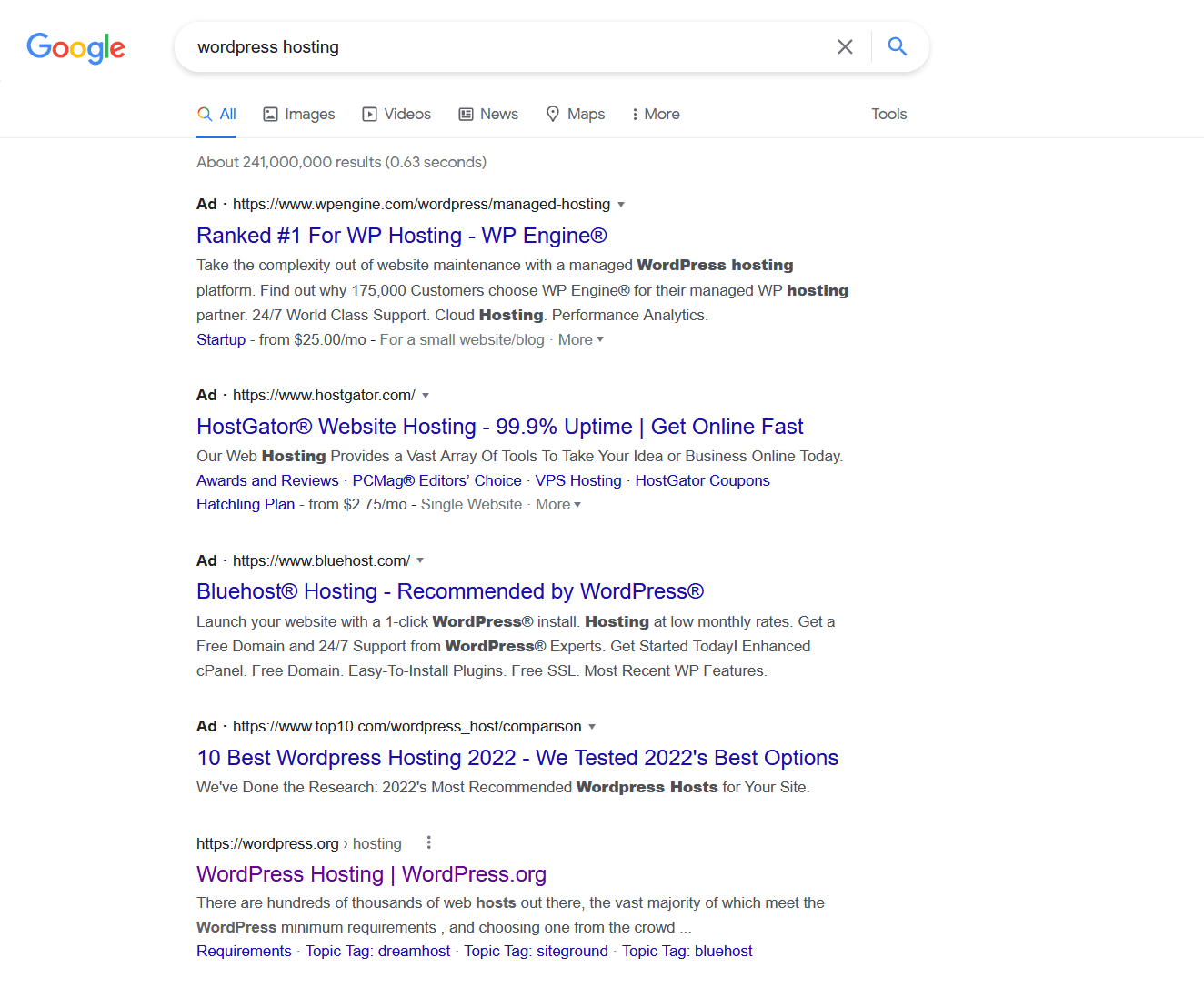
Task: Click the Google logo
Action: point(75,49)
